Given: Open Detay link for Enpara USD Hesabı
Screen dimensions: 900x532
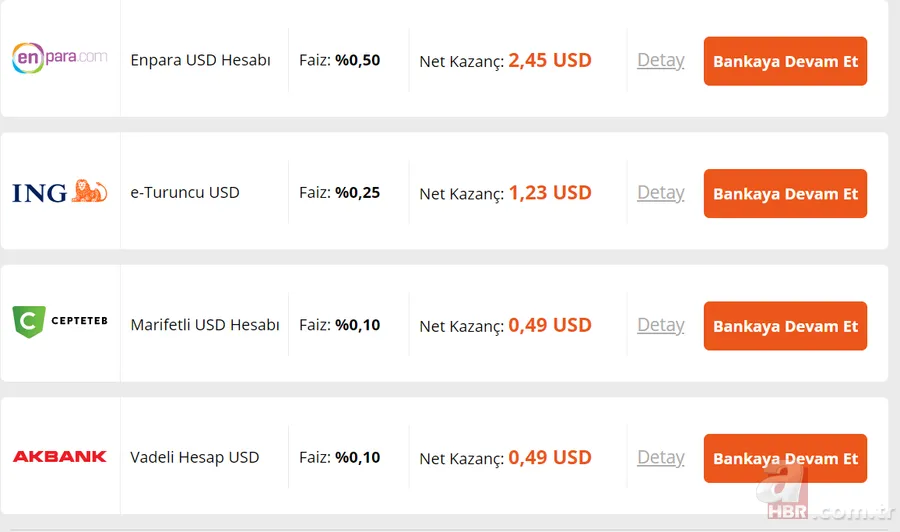Looking at the screenshot, I should (x=660, y=60).
